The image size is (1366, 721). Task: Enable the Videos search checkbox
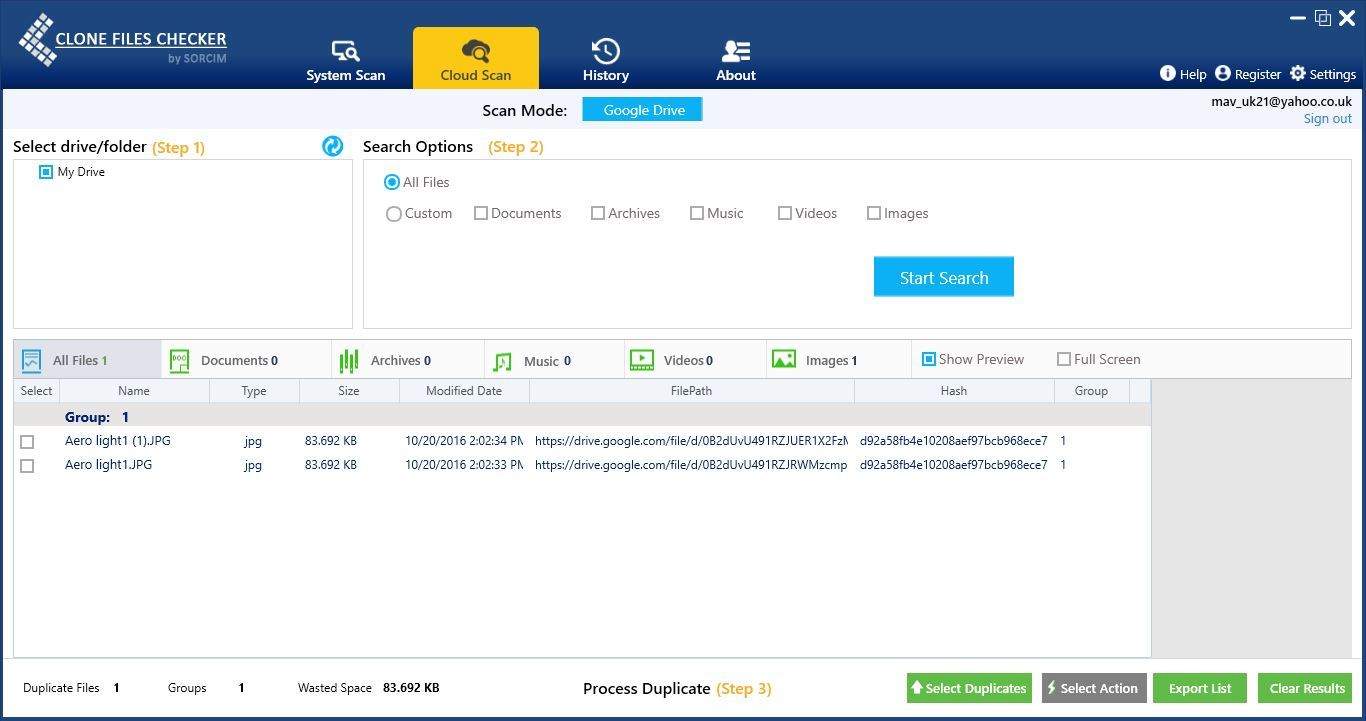(x=785, y=213)
